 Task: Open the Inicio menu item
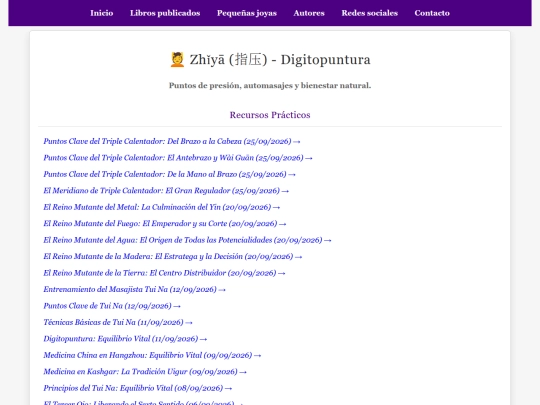pos(102,13)
